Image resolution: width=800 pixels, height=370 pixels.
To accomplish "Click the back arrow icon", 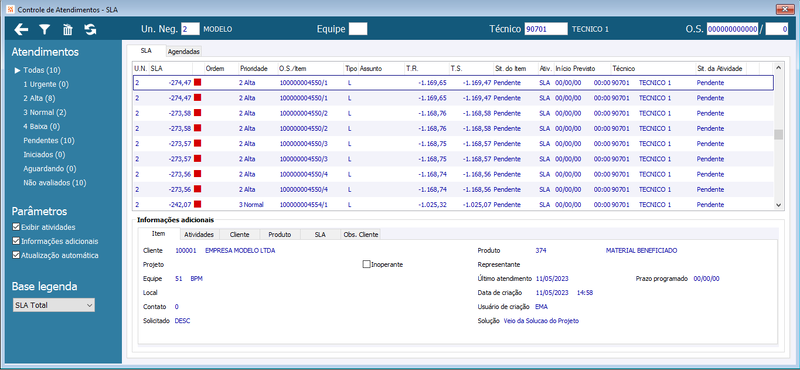I will point(21,30).
